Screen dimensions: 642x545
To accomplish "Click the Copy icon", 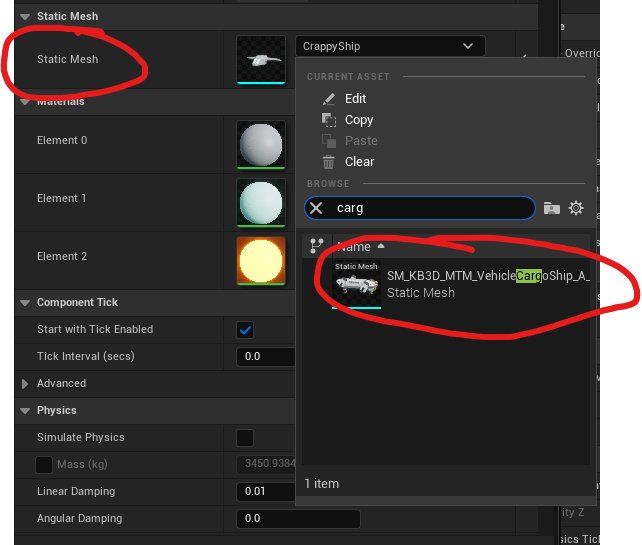I will (x=328, y=120).
